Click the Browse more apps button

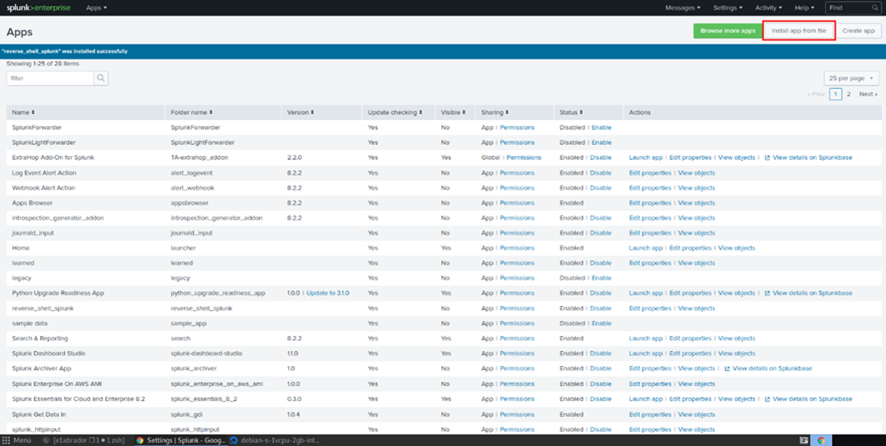[727, 31]
